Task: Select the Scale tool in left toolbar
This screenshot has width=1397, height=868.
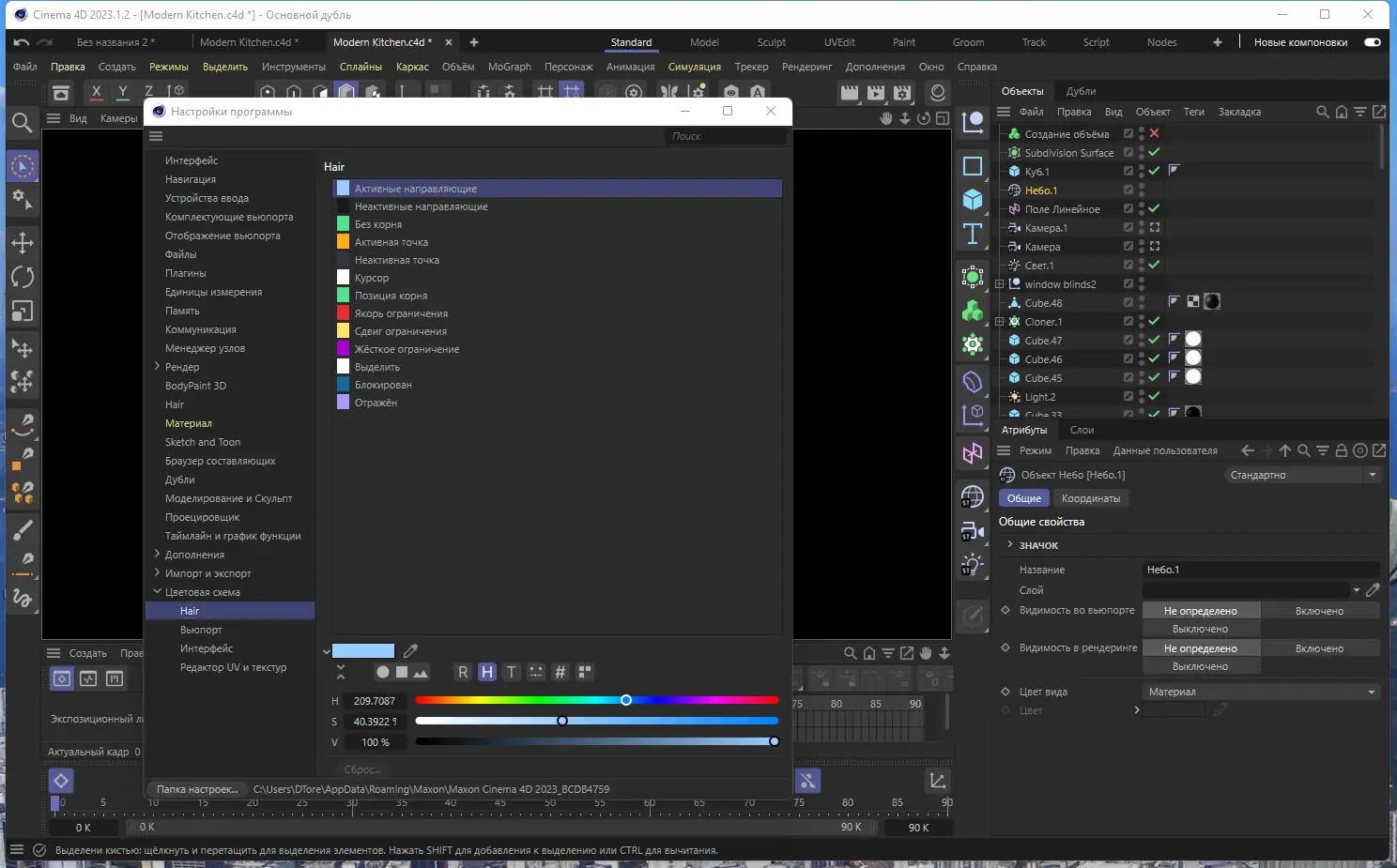Action: click(23, 311)
